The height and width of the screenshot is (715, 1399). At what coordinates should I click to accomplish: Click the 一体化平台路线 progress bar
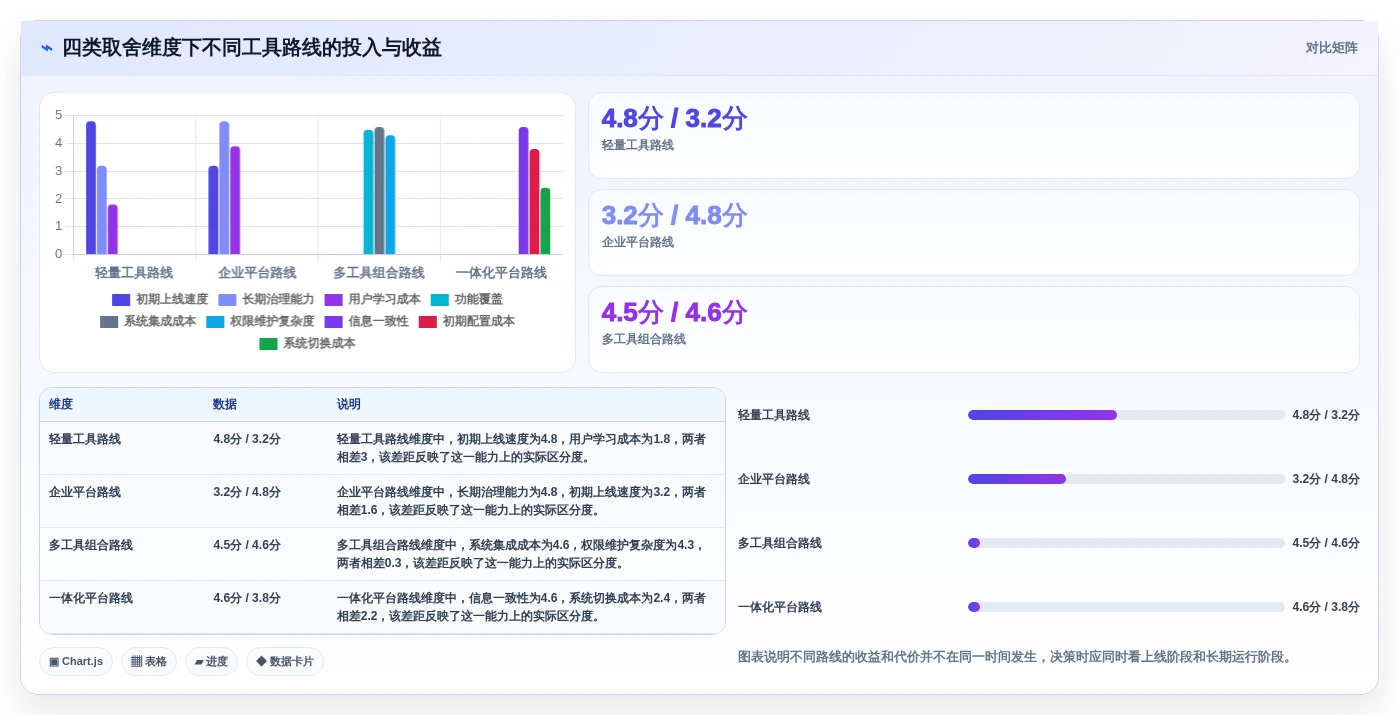point(1126,607)
